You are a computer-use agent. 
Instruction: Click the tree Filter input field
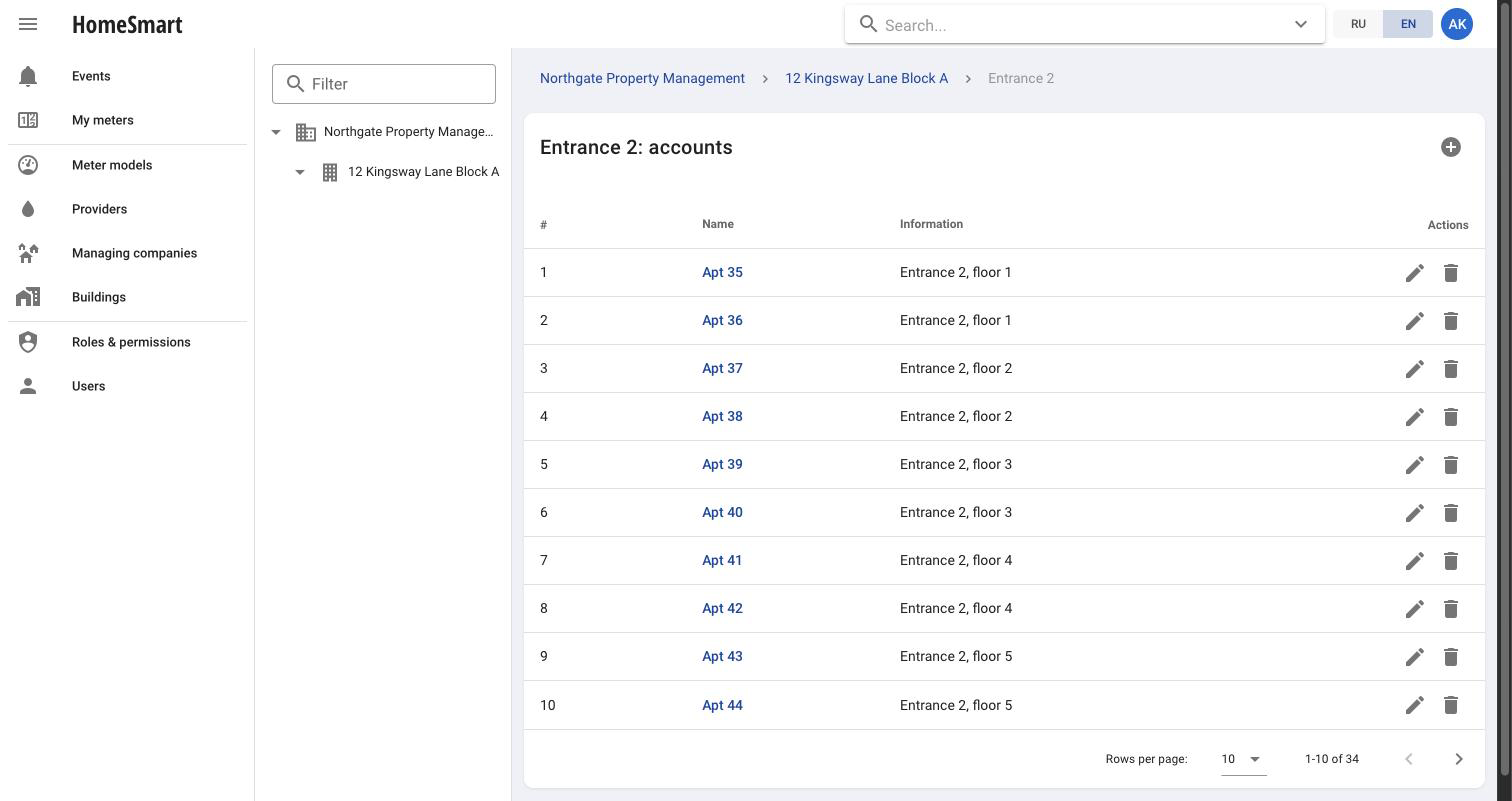(x=384, y=84)
